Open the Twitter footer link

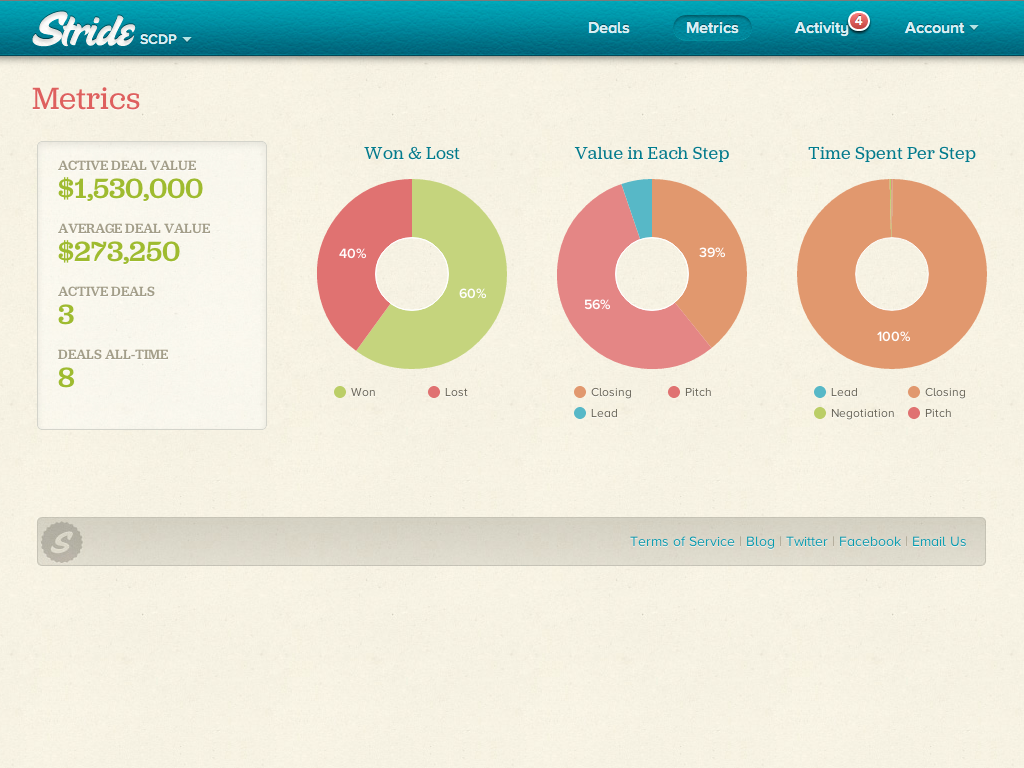click(x=807, y=541)
